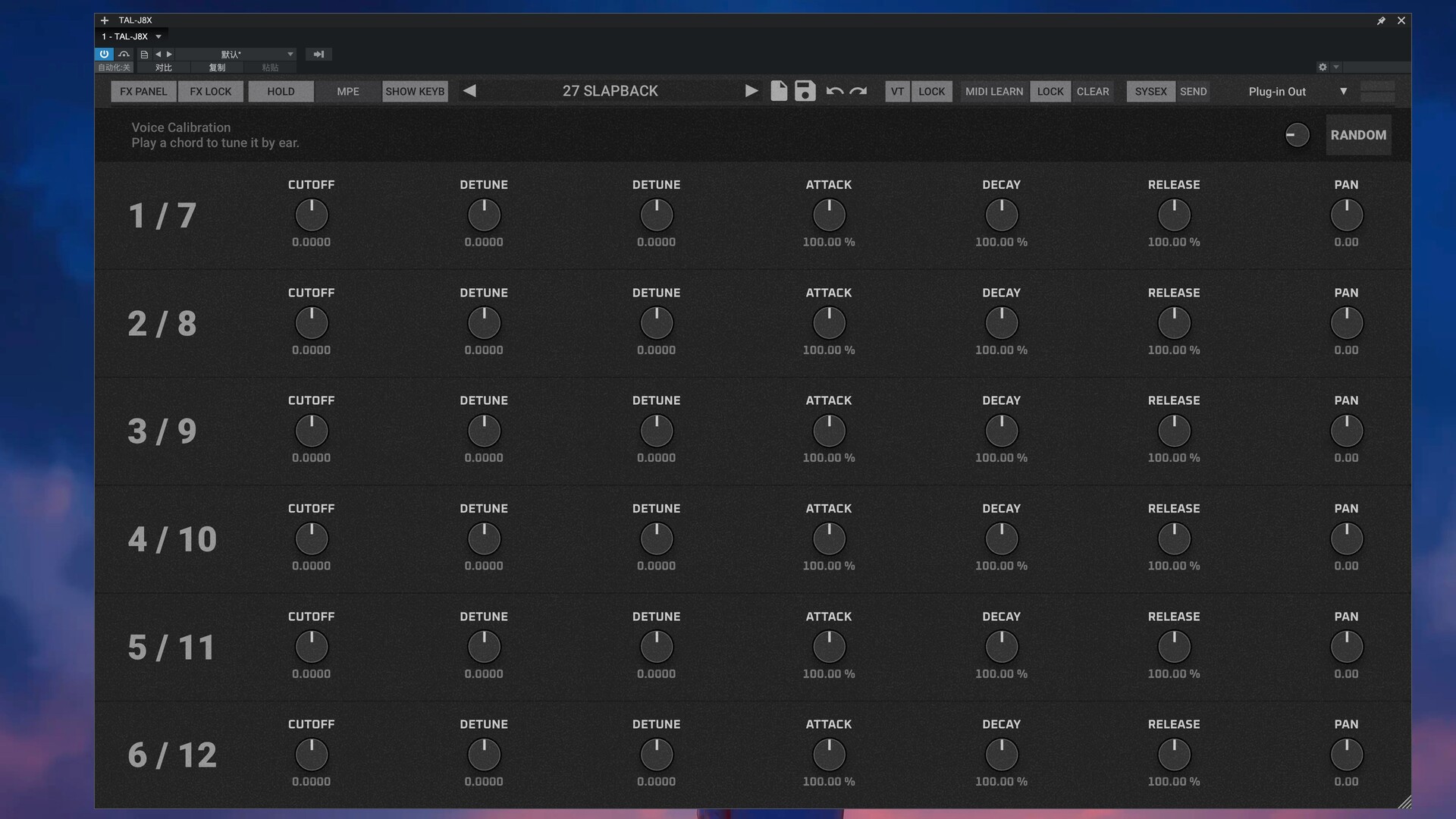Click the new preset page icon
Screen dimensions: 1456x819
point(779,91)
